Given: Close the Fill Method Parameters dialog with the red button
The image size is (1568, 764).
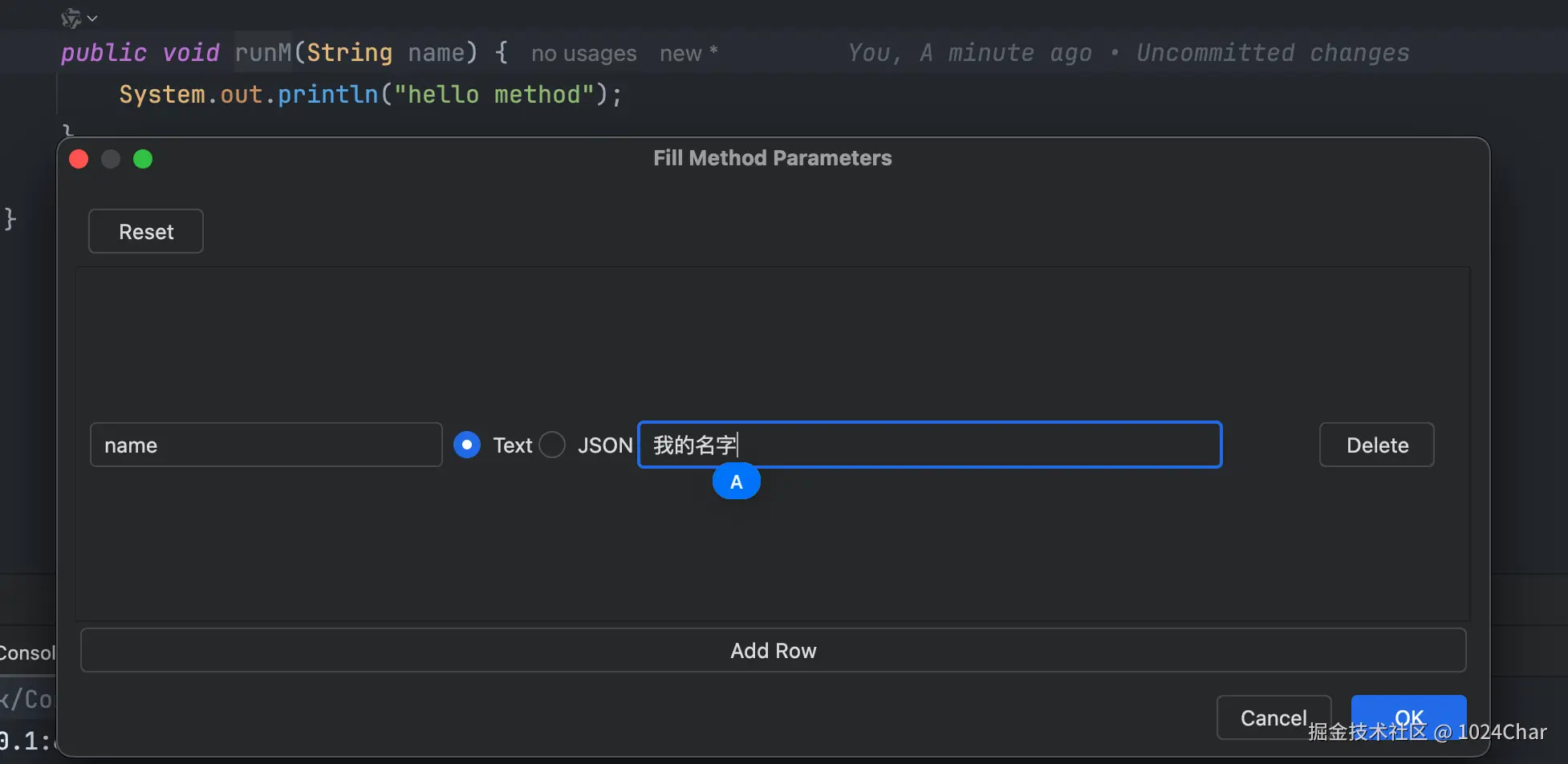Looking at the screenshot, I should point(79,159).
